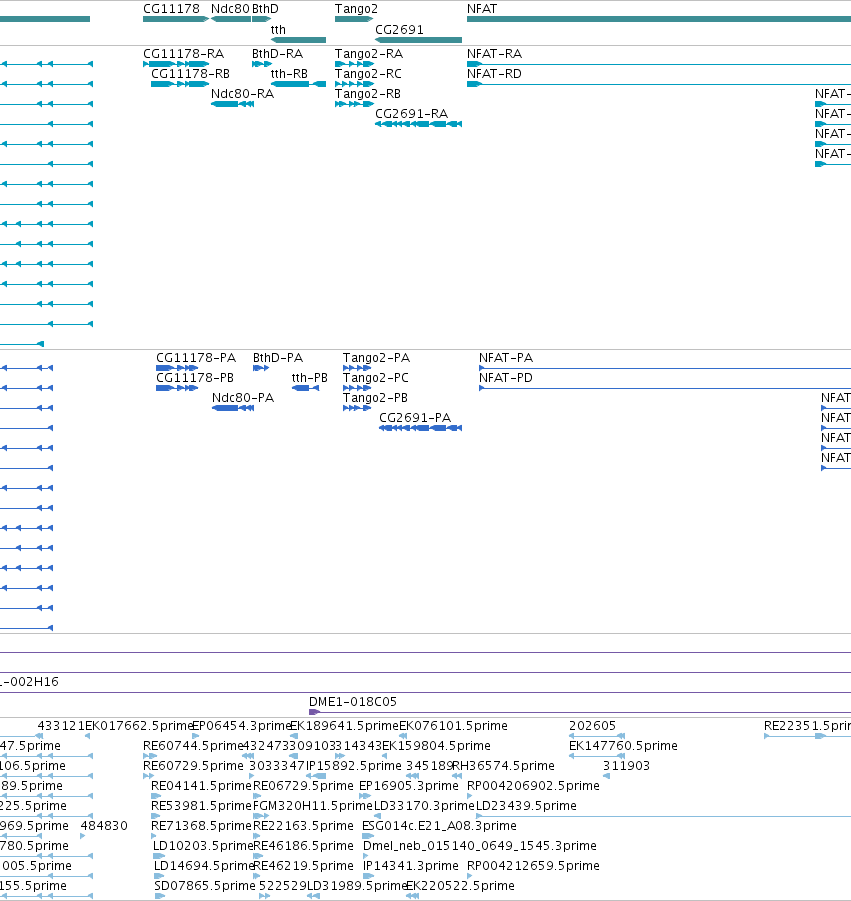Select the LD14694.5prime EST
Image resolution: width=851 pixels, height=901 pixels.
(159, 876)
